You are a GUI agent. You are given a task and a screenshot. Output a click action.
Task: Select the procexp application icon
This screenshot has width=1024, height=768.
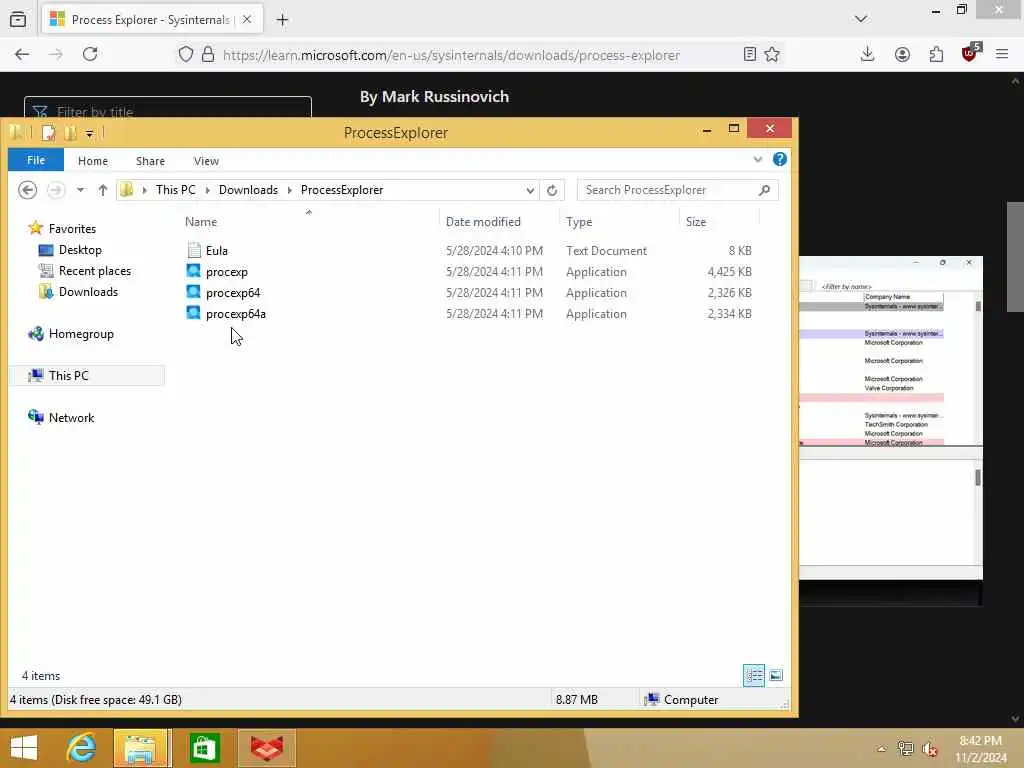click(x=193, y=271)
